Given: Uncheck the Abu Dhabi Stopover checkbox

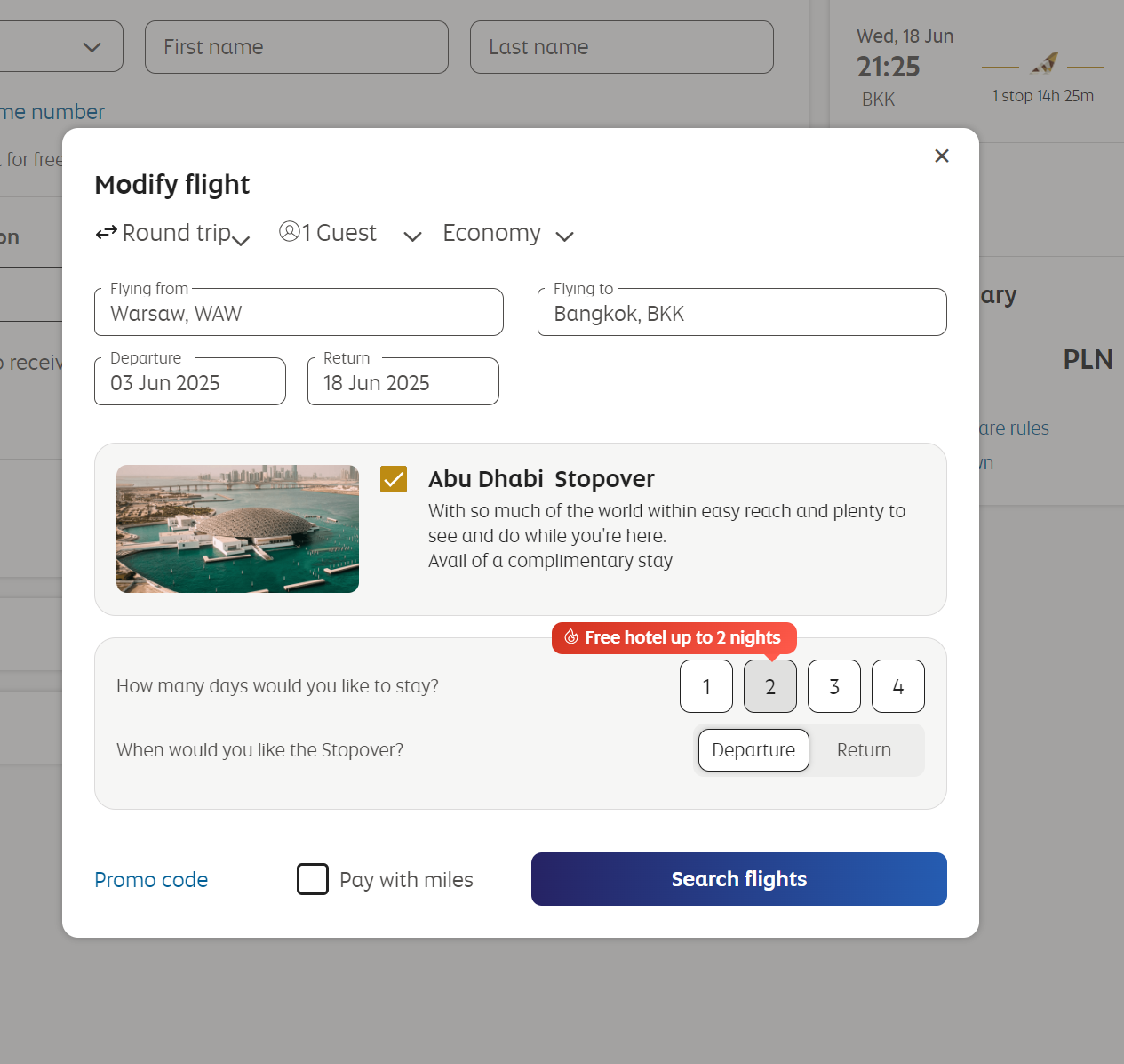Looking at the screenshot, I should click(394, 479).
